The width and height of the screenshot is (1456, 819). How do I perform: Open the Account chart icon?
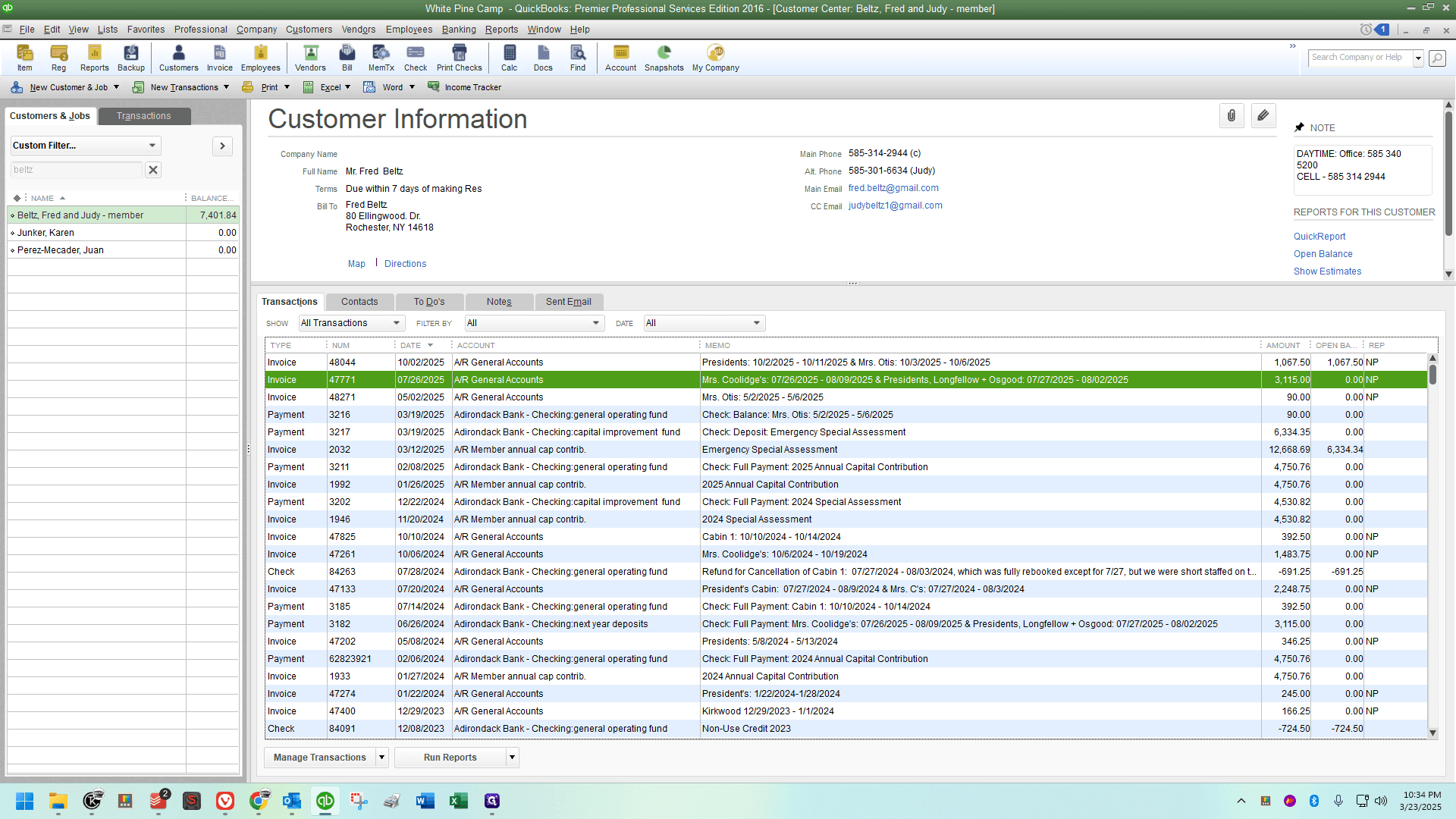click(621, 58)
